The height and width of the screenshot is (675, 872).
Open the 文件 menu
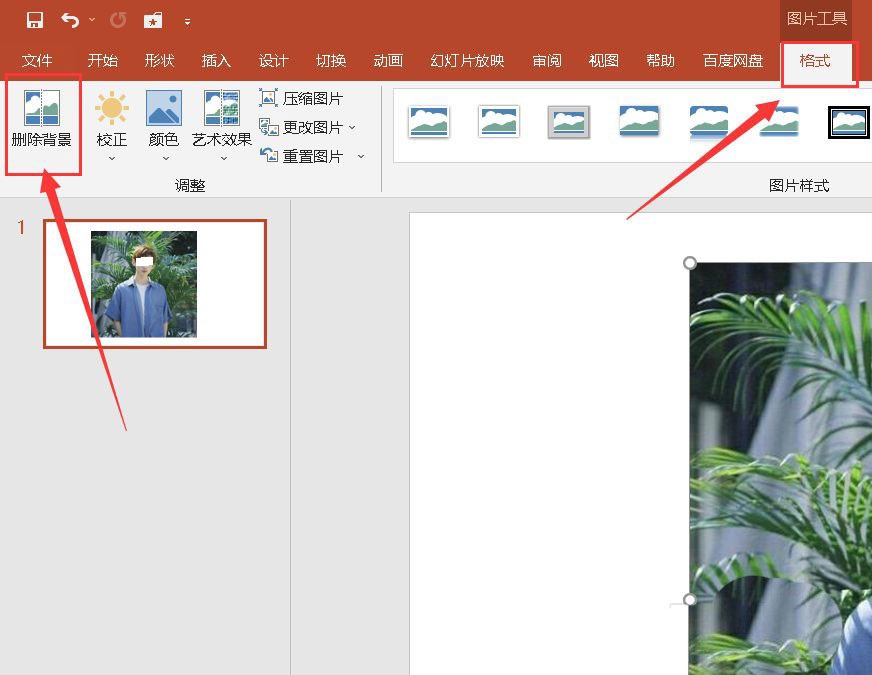tap(38, 61)
